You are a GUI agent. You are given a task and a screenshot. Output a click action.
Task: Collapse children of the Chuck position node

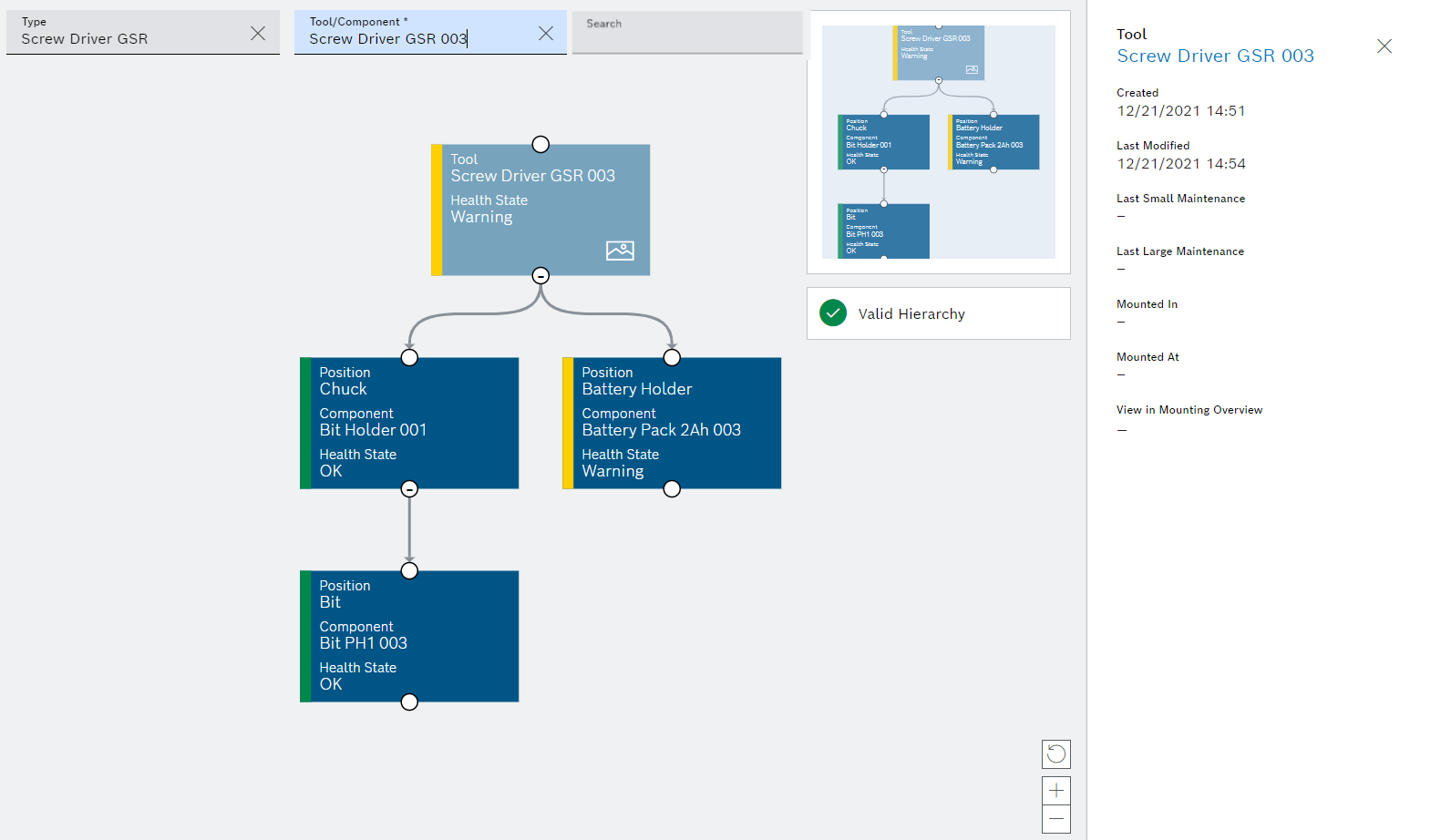point(409,489)
